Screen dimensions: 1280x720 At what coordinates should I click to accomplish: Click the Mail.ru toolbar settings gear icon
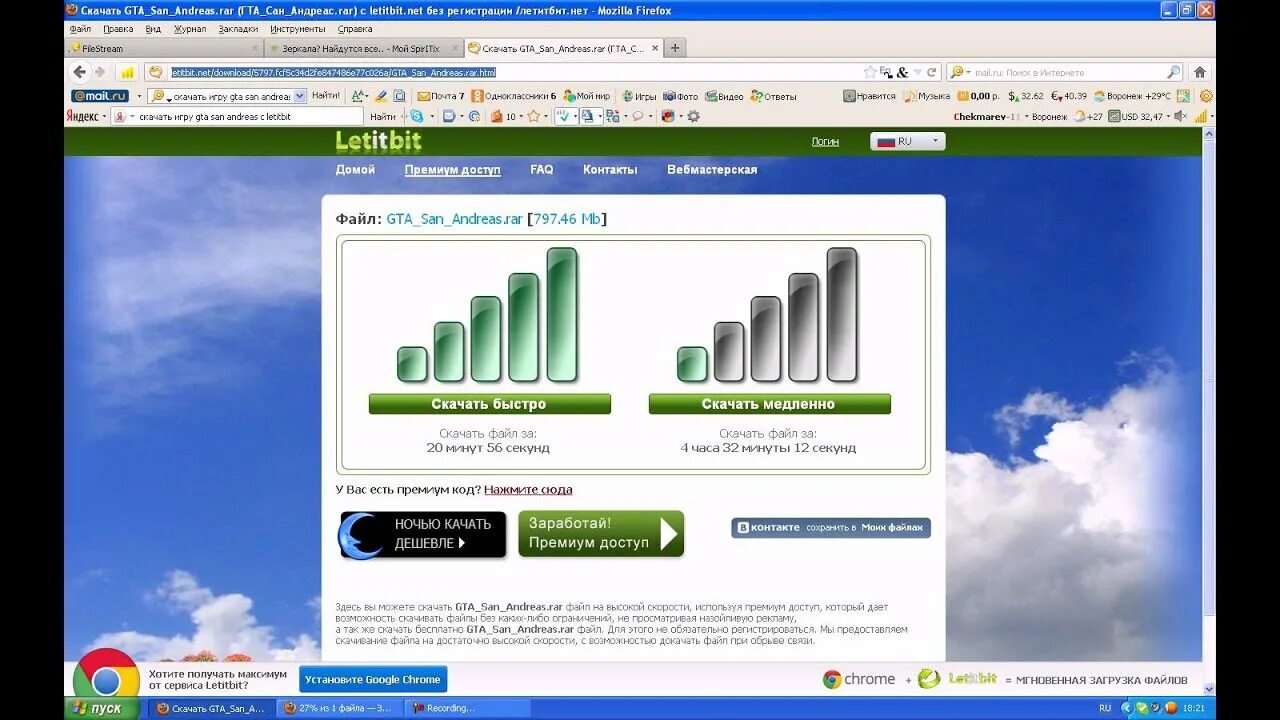pyautogui.click(x=1206, y=96)
